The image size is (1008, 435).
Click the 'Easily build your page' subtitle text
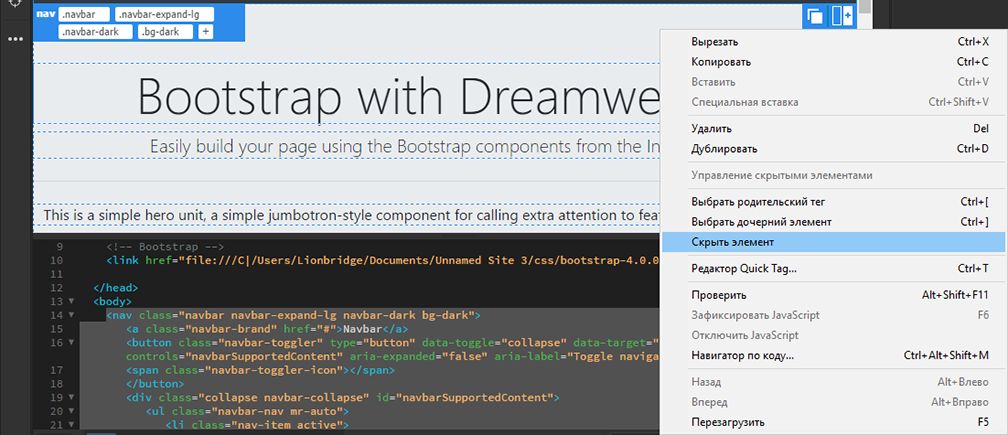[405, 146]
